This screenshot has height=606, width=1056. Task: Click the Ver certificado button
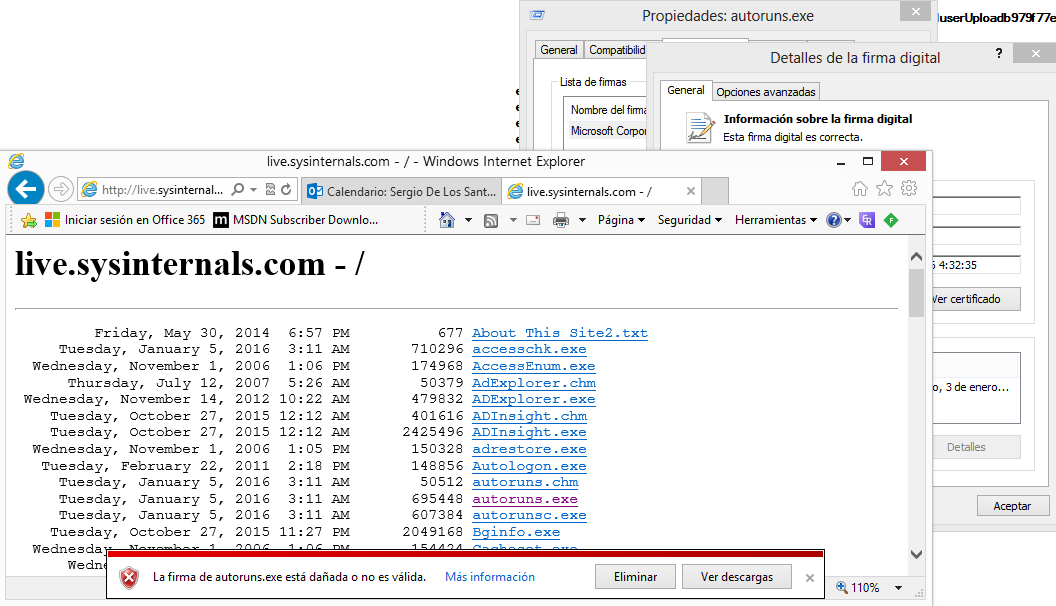click(x=977, y=299)
